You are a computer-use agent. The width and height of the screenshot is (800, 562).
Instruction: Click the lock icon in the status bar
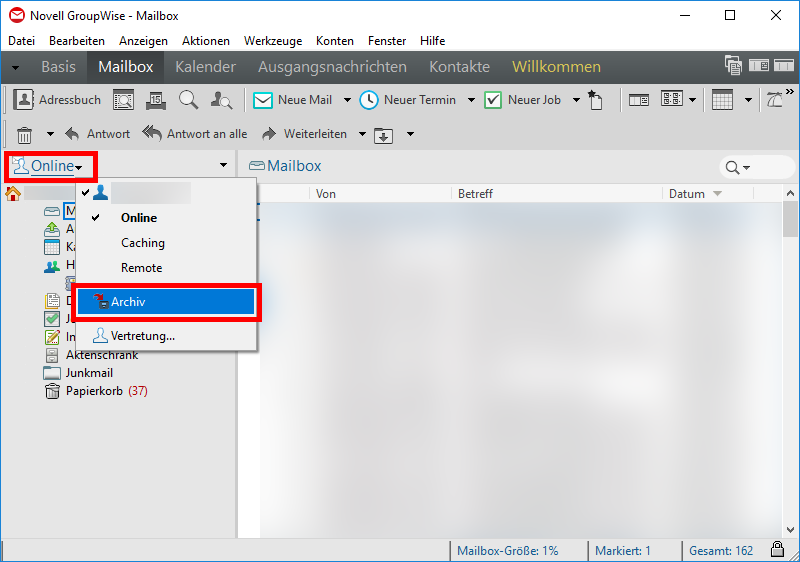(x=777, y=550)
